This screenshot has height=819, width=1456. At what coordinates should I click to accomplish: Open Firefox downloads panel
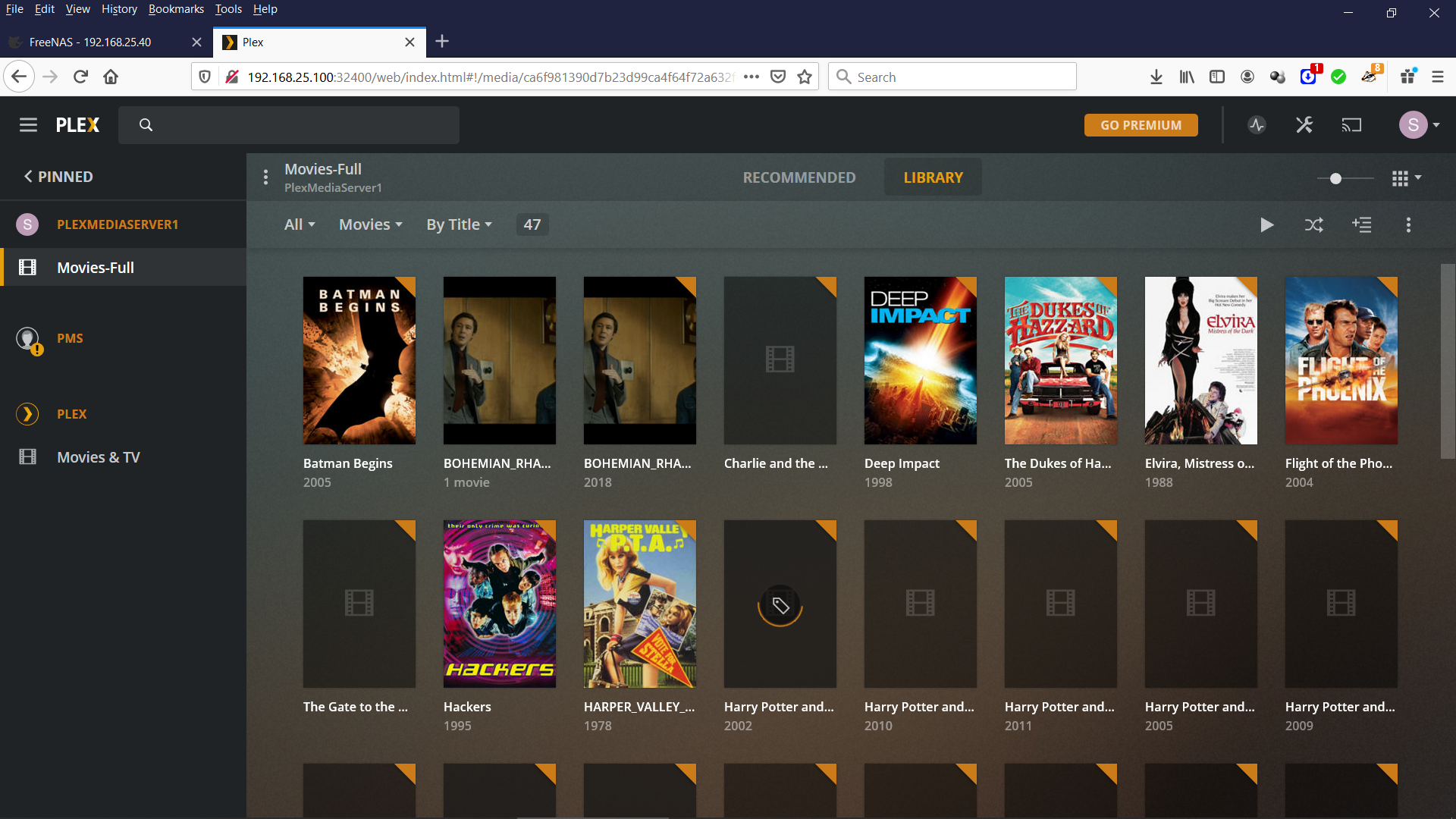click(1156, 77)
